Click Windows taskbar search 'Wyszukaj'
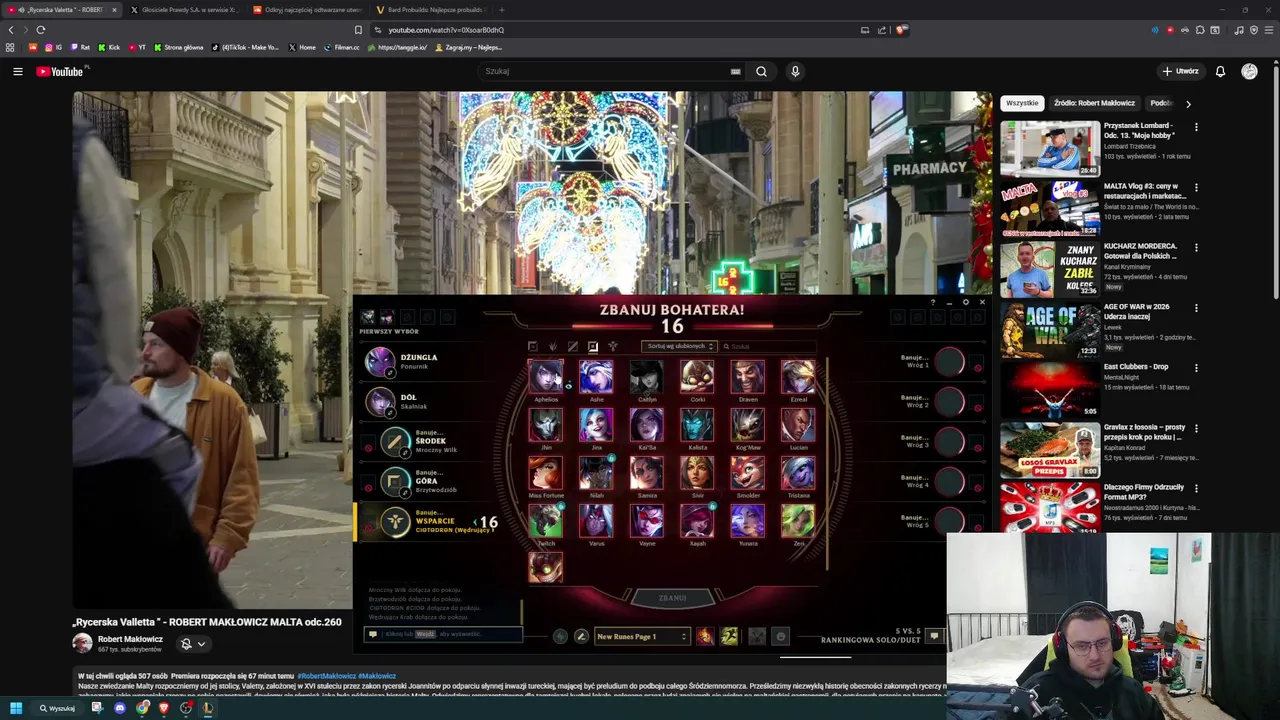 pos(58,708)
